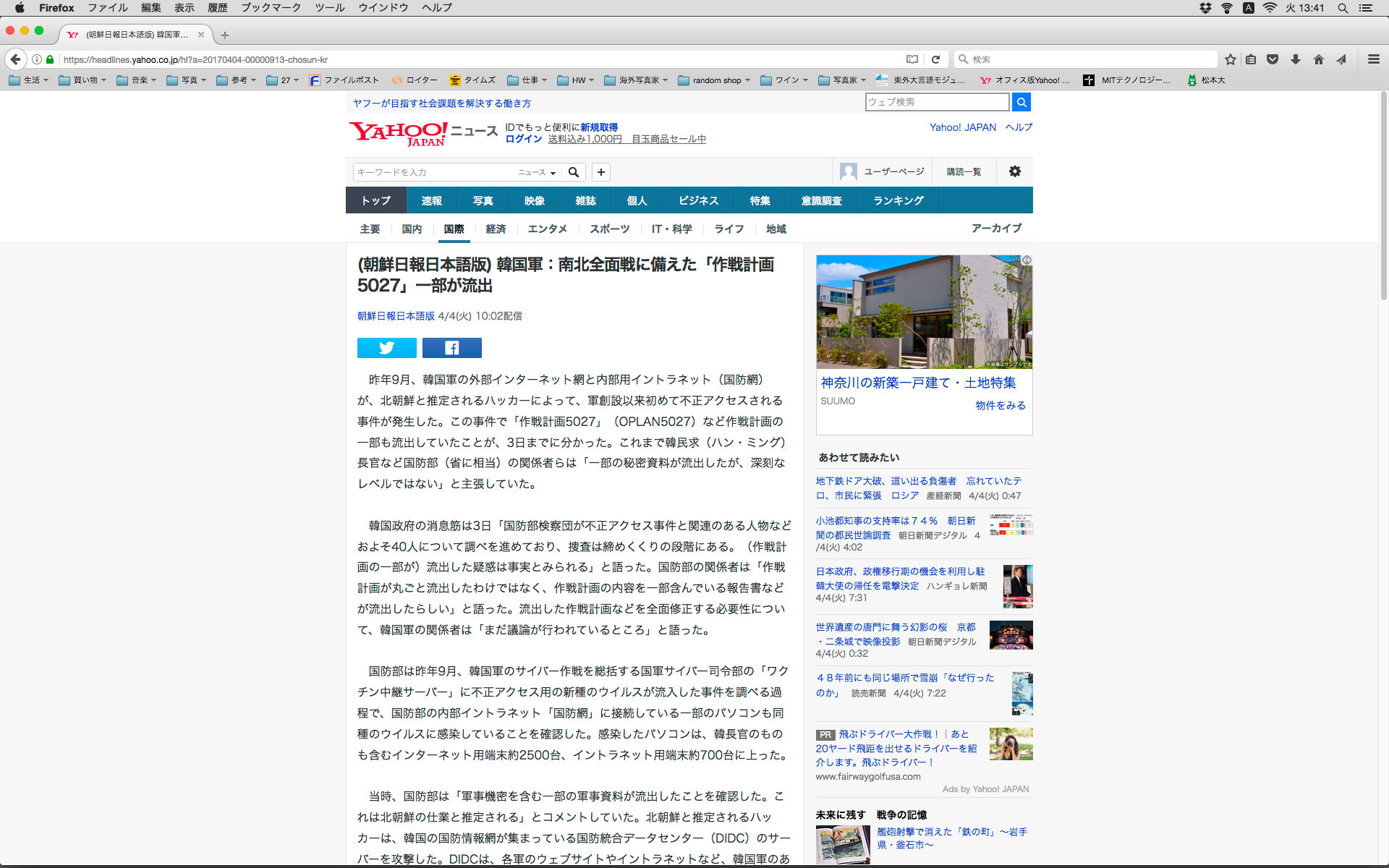Click the SUUMO house advertisement image

[x=924, y=312]
